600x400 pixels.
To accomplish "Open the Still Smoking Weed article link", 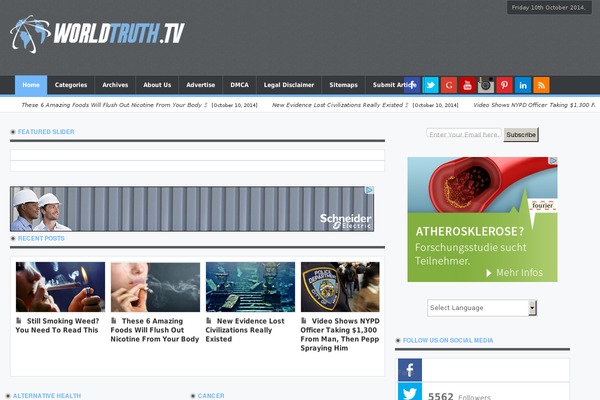I will (57, 325).
